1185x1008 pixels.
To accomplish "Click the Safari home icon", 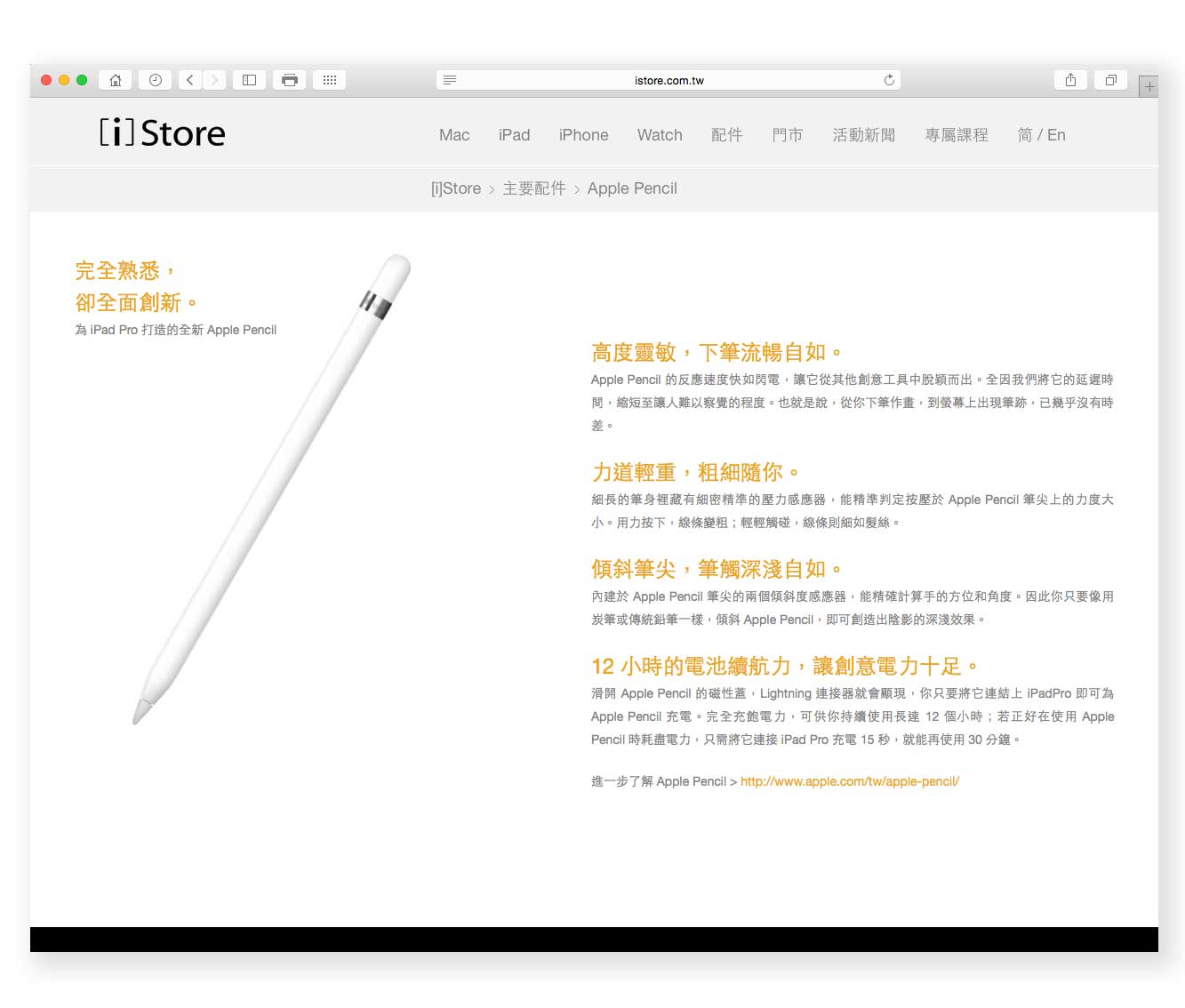I will [116, 80].
